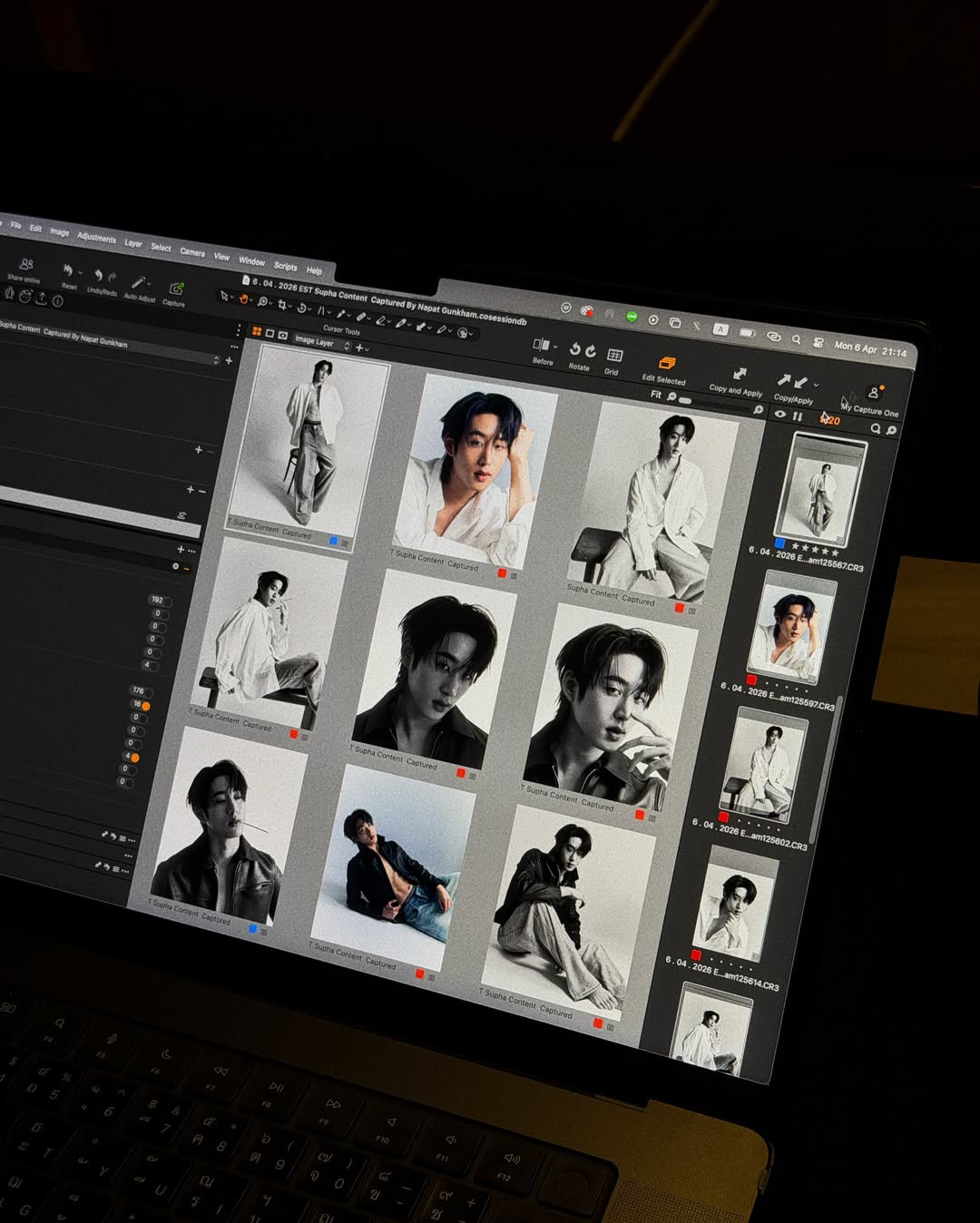Open Image Layer dropdown selector

point(320,342)
